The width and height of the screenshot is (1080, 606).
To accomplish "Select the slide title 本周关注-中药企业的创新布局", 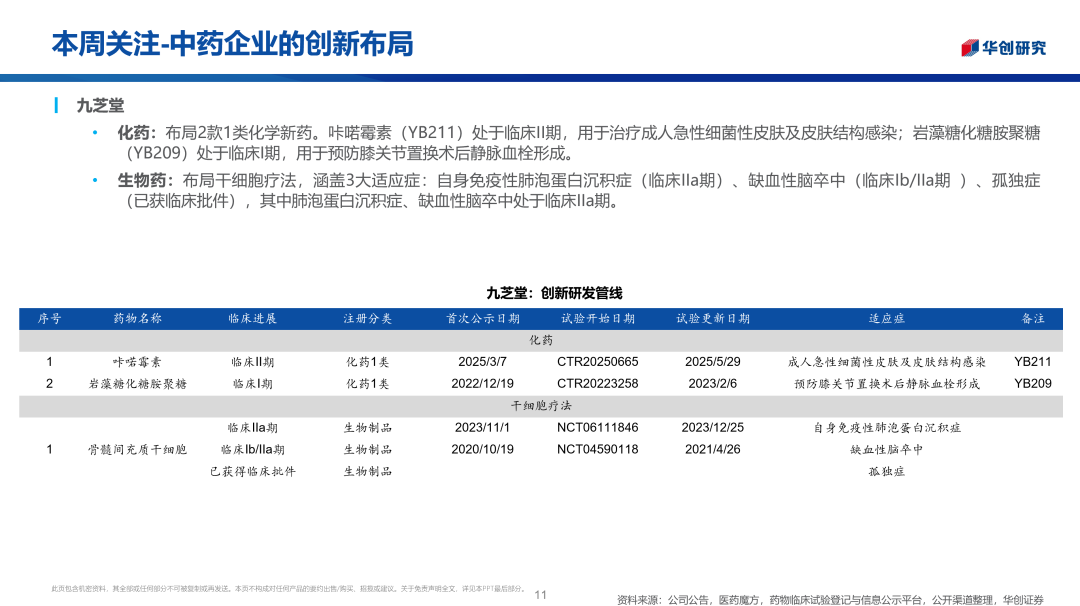I will coord(232,44).
